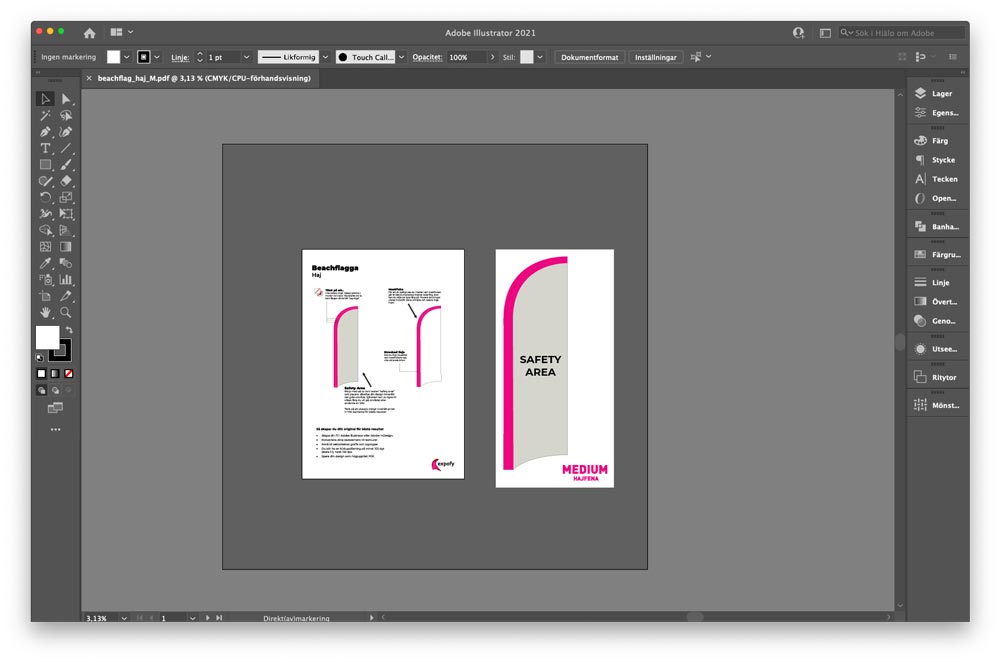This screenshot has height=662, width=1000.
Task: Select the Rectangle tool
Action: (x=45, y=164)
